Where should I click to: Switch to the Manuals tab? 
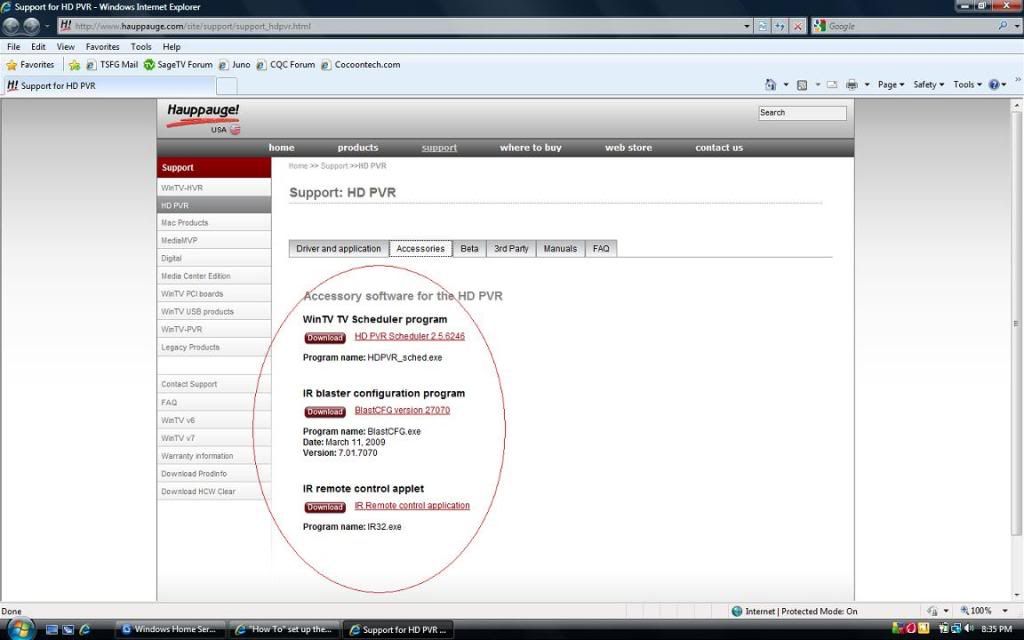[560, 249]
